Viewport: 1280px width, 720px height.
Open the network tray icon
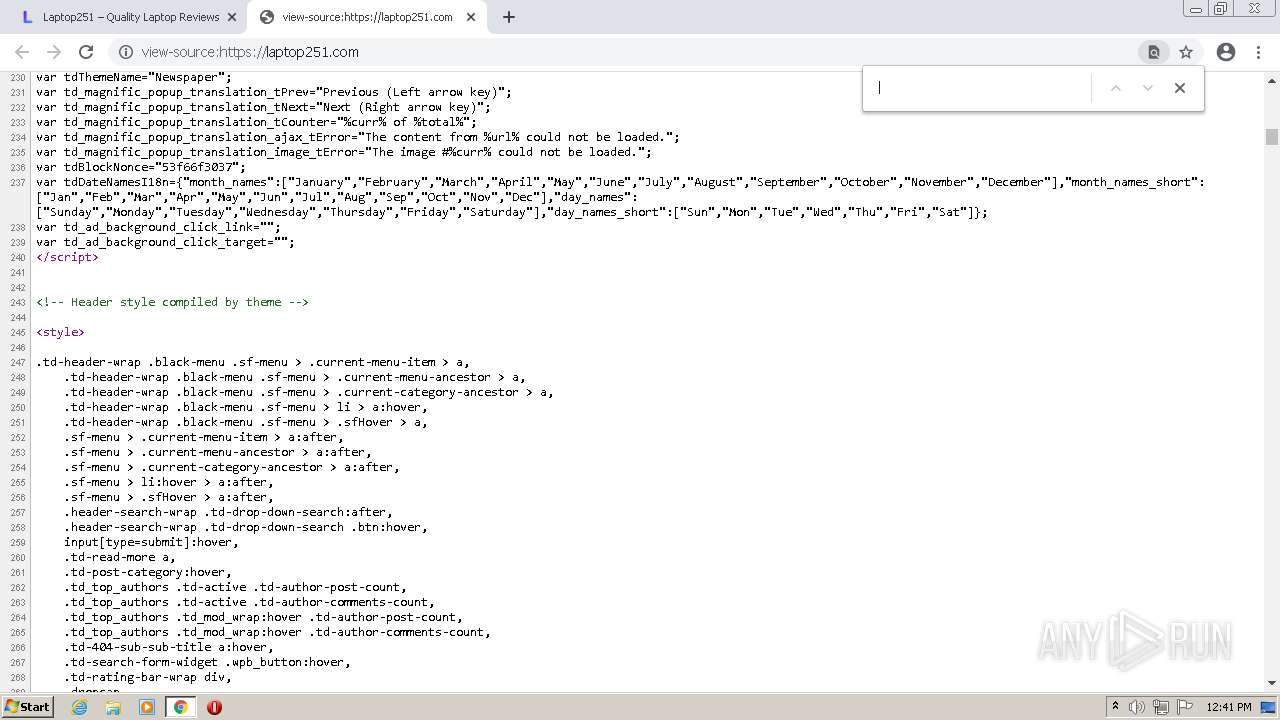(1161, 707)
